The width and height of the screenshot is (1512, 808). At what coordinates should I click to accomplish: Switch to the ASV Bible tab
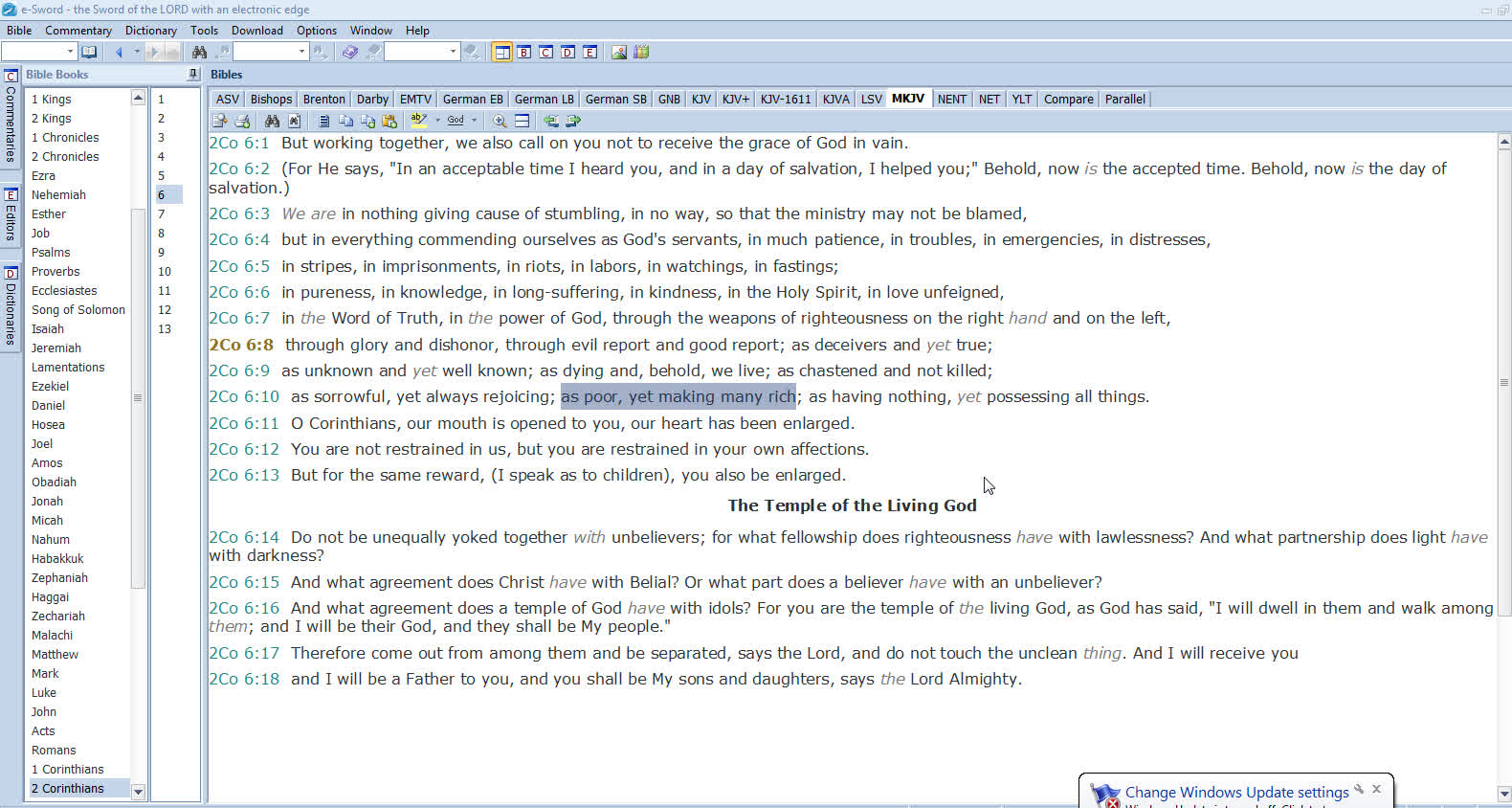coord(228,99)
